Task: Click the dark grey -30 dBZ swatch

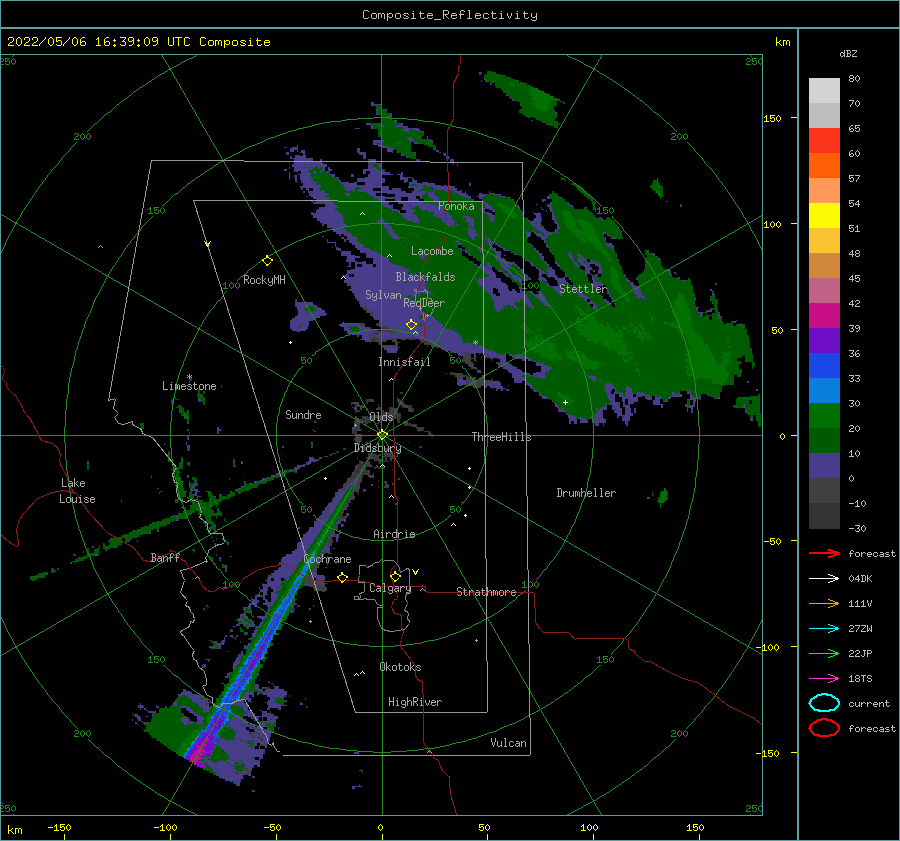Action: (x=824, y=516)
